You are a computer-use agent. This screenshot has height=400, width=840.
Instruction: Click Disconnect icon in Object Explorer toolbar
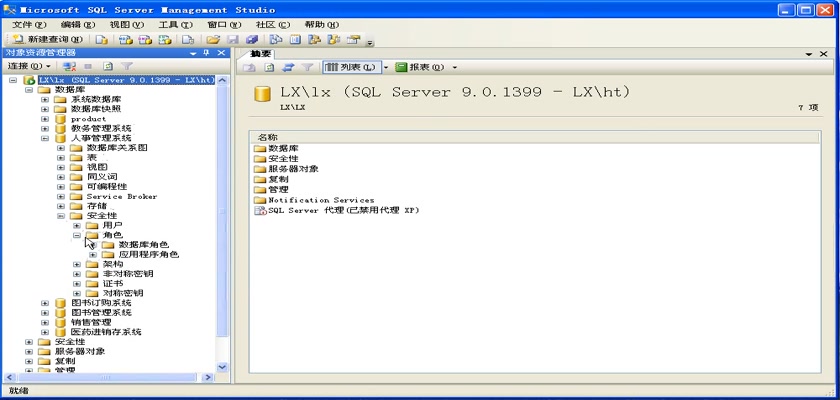(69, 66)
